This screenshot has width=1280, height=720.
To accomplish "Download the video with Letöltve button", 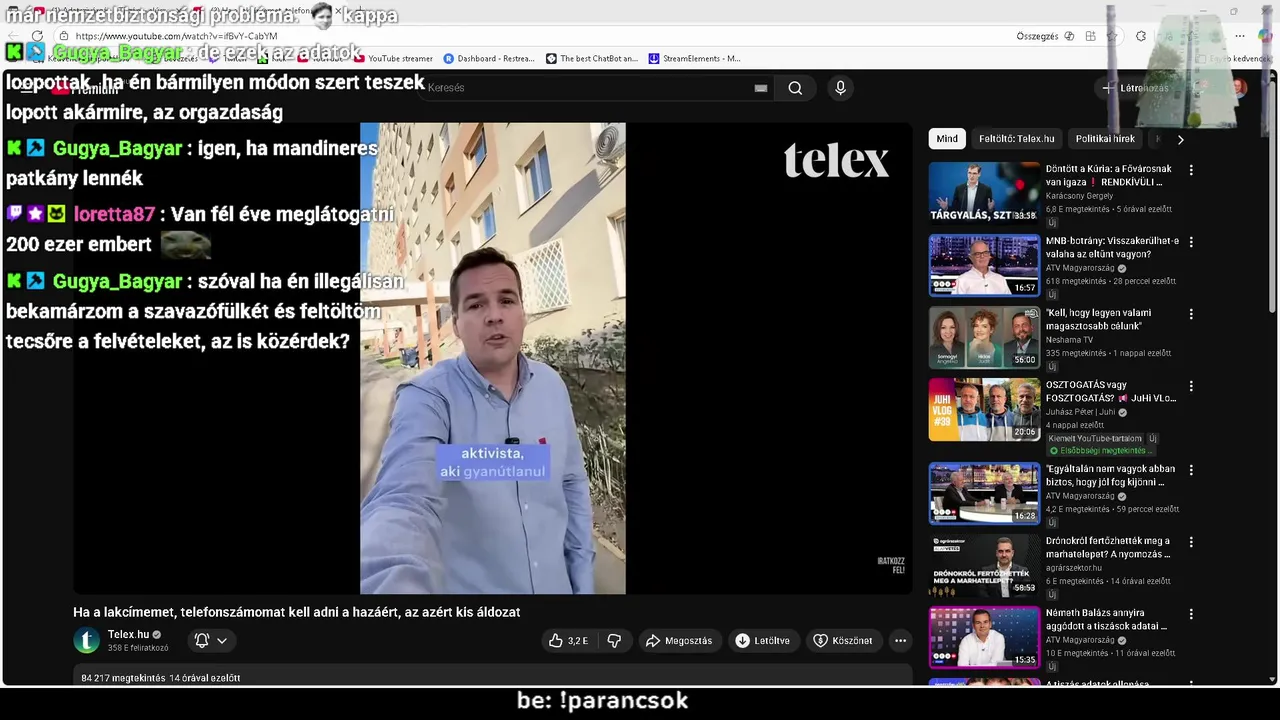I will pos(763,640).
